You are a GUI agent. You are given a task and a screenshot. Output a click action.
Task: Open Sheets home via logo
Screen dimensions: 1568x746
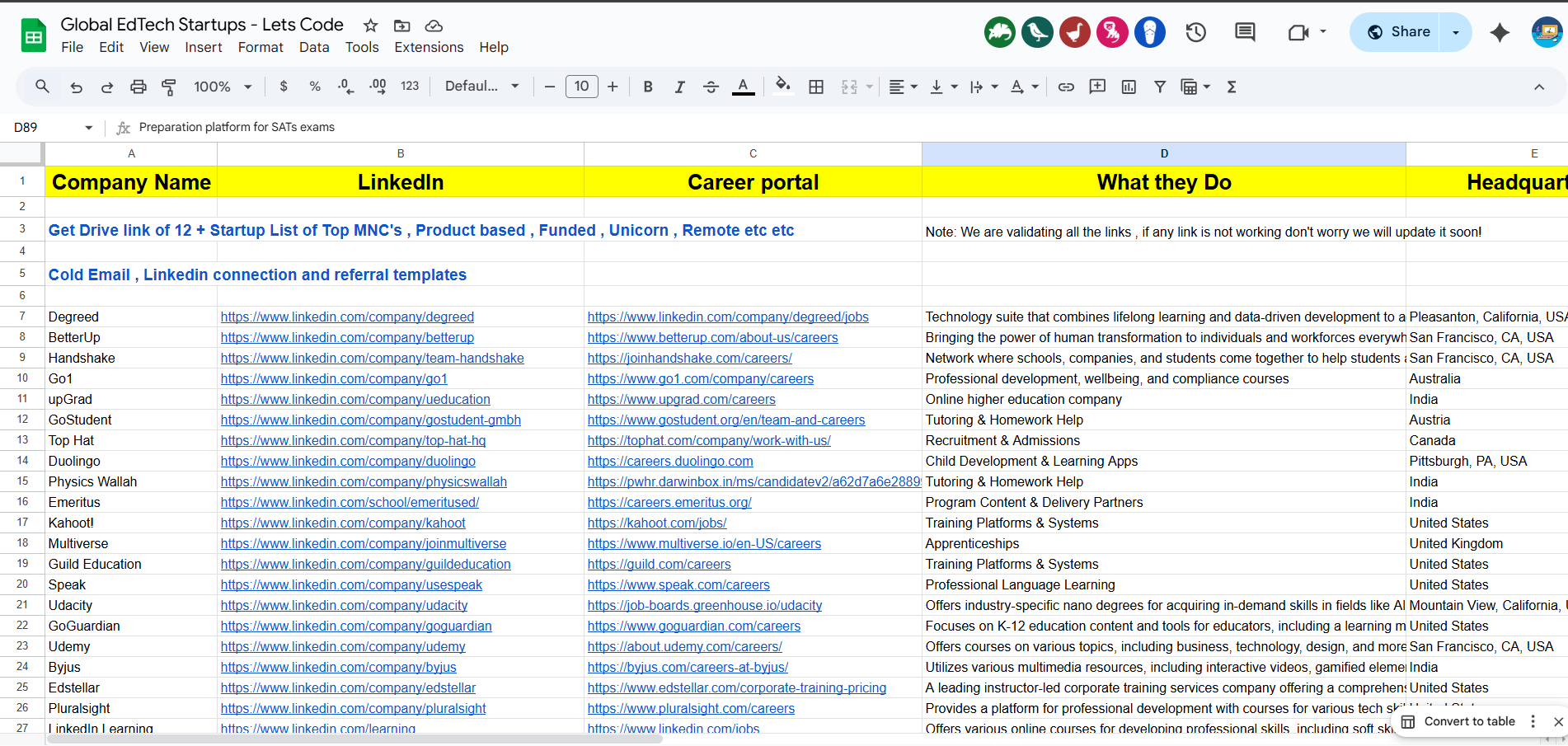34,35
